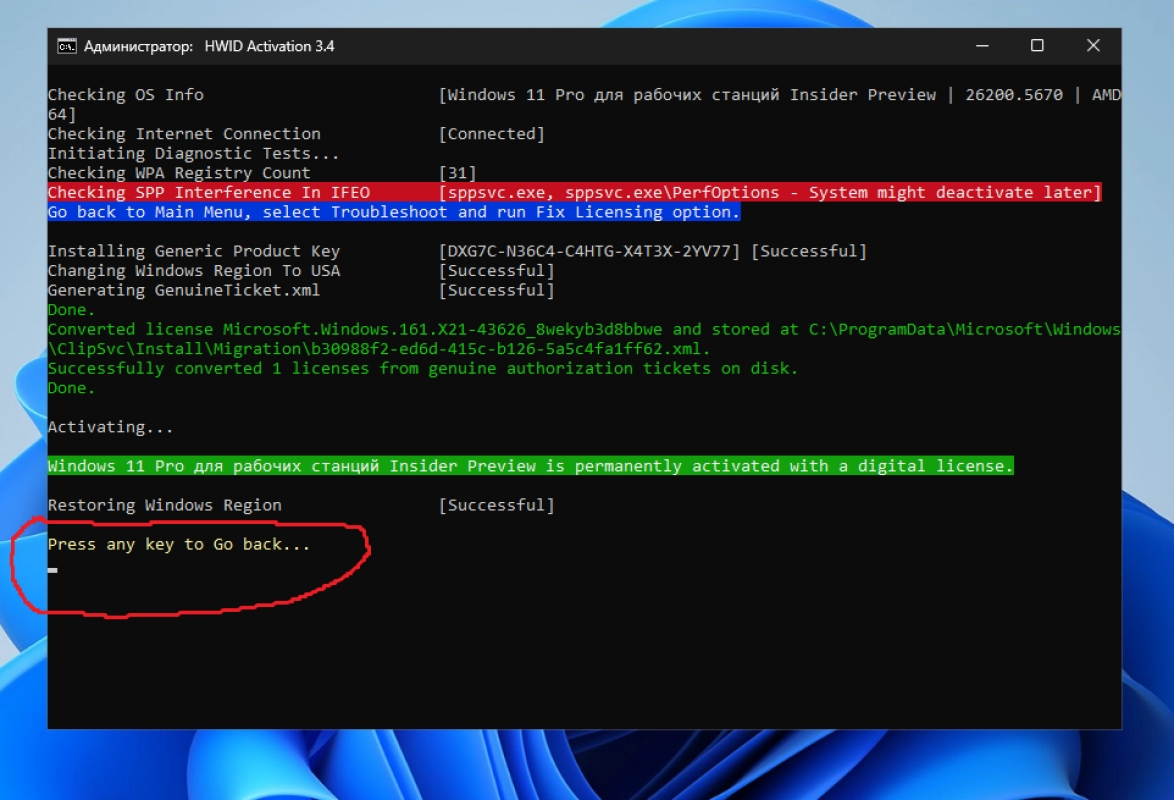
Task: Click the 'Restoring Windows Region' line
Action: point(165,506)
